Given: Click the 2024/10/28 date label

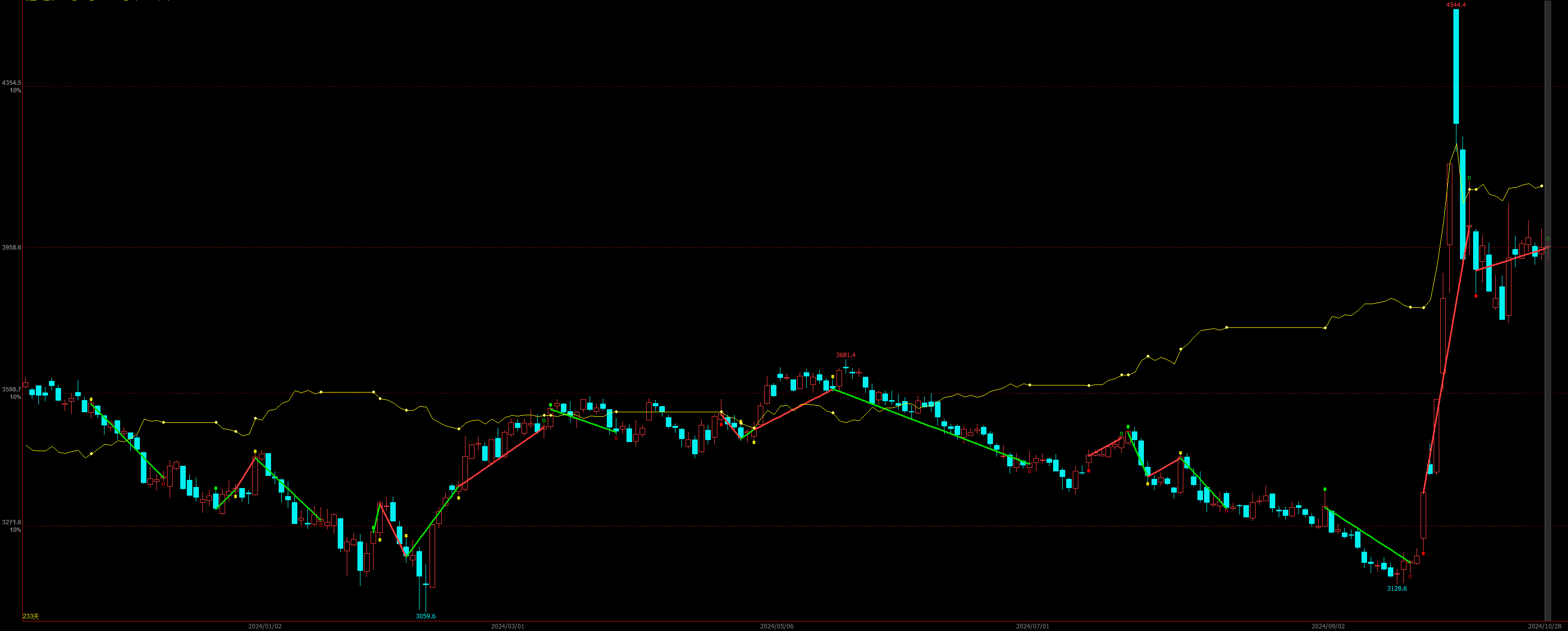Looking at the screenshot, I should pyautogui.click(x=1544, y=626).
